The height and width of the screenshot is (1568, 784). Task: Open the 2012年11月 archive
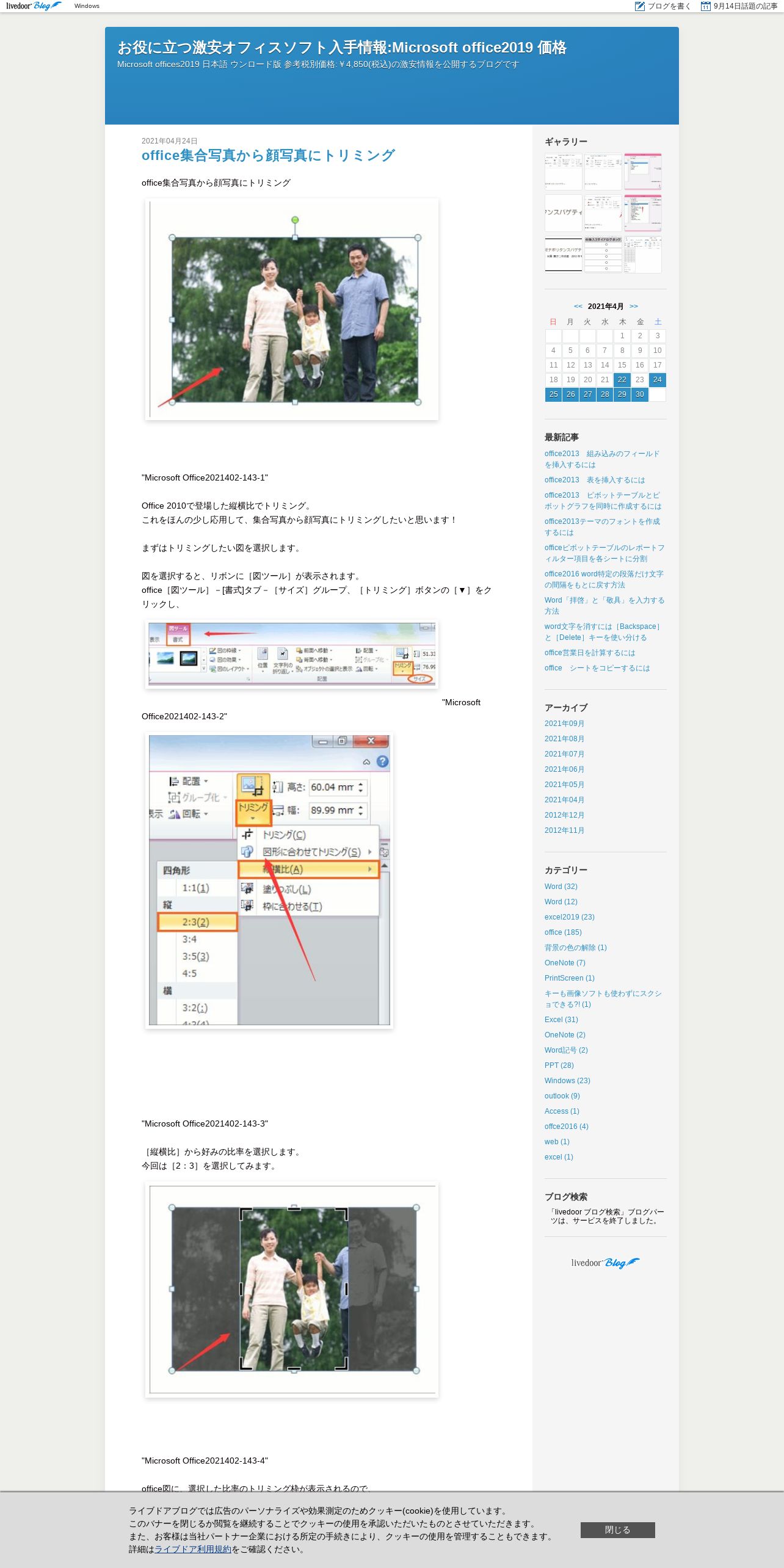click(564, 830)
